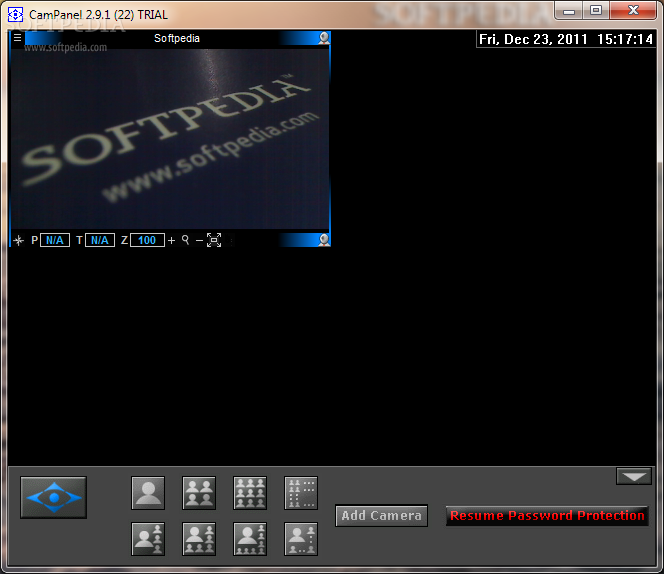
Task: Click the date and time display
Action: (x=566, y=39)
